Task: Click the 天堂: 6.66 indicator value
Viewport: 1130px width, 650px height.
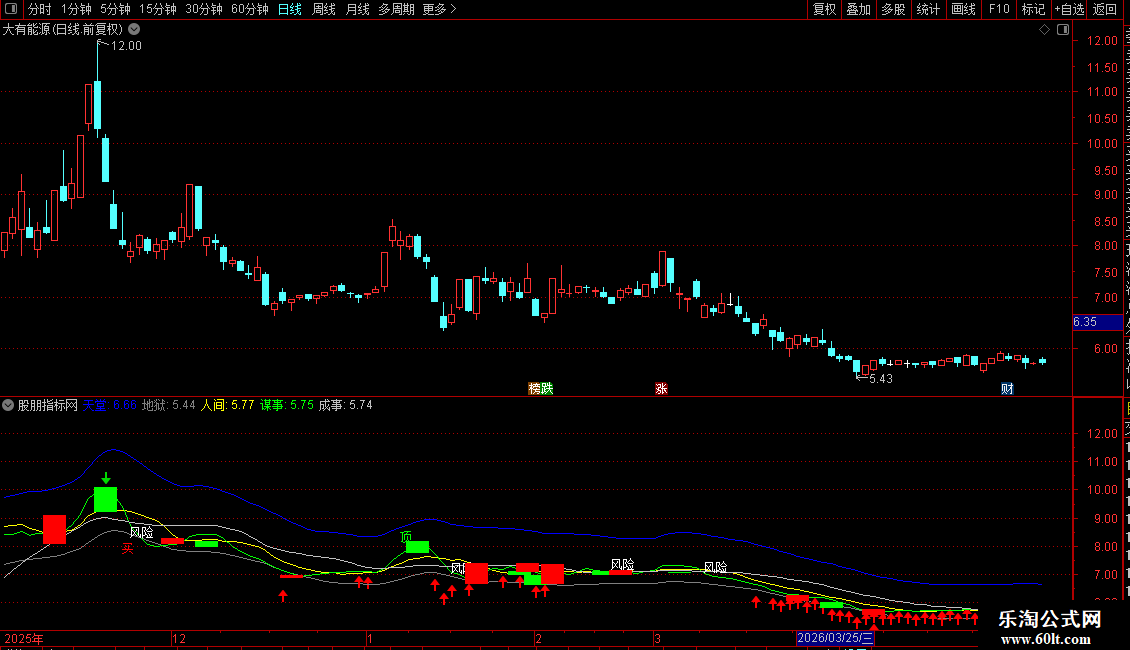Action: coord(110,405)
